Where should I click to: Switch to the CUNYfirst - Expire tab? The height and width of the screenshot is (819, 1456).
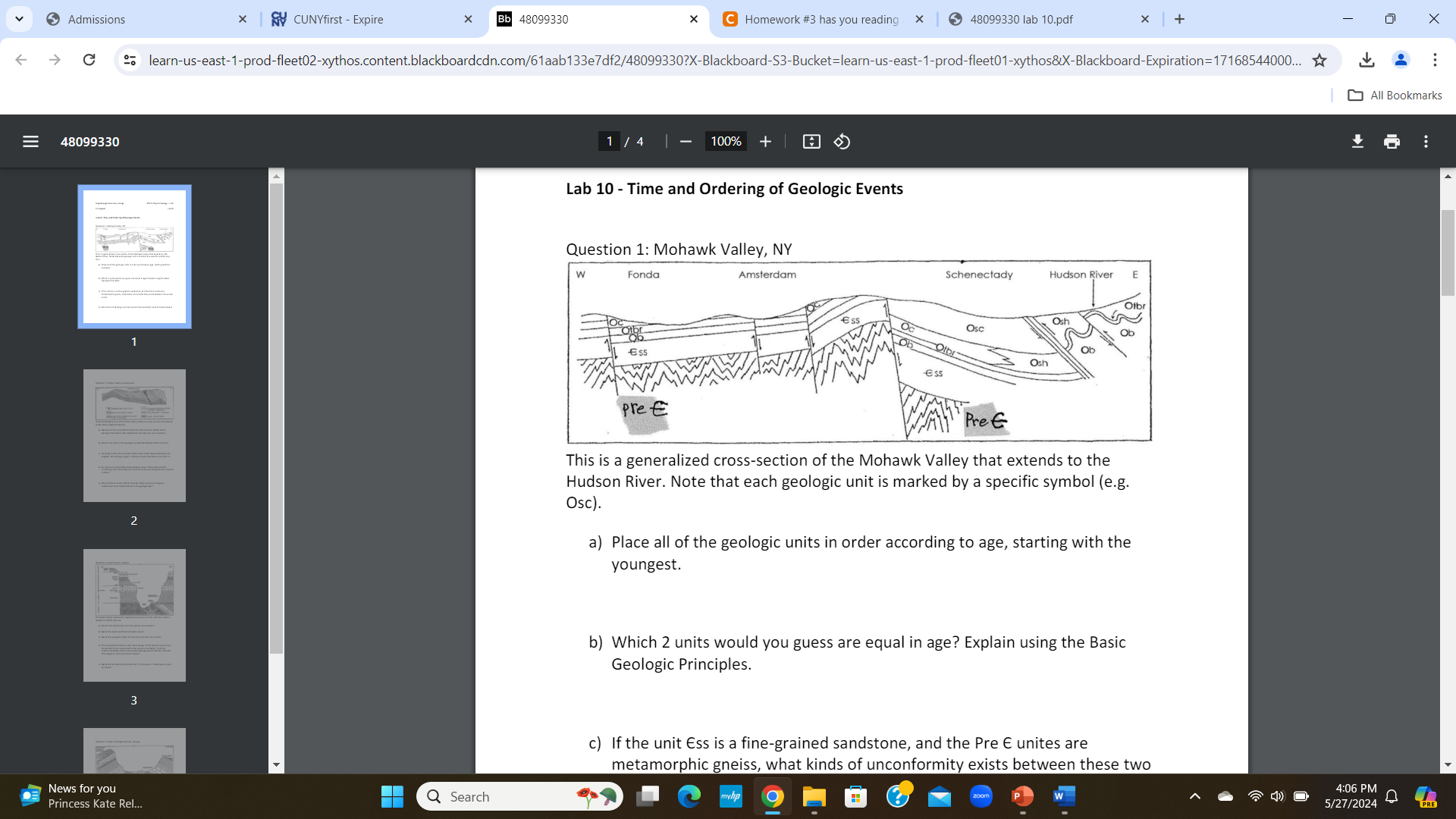click(x=338, y=19)
